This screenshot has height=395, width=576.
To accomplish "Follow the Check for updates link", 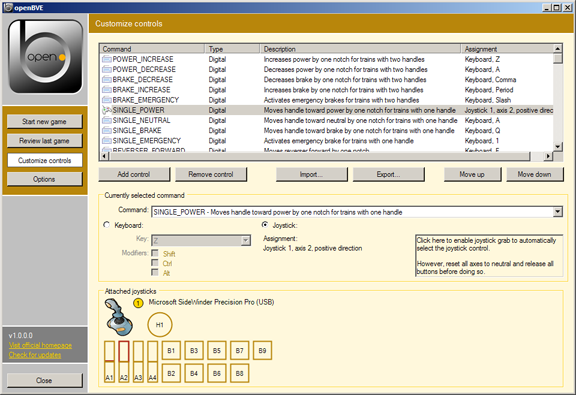I will (x=35, y=355).
